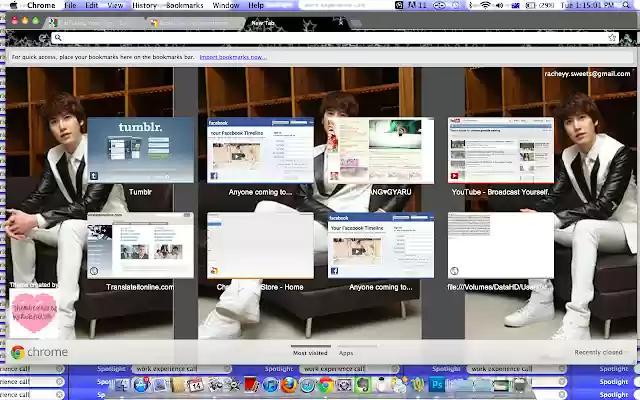The height and width of the screenshot is (400, 640).
Task: Click the clock showing Tue 1:15:01 PM
Action: coord(587,5)
